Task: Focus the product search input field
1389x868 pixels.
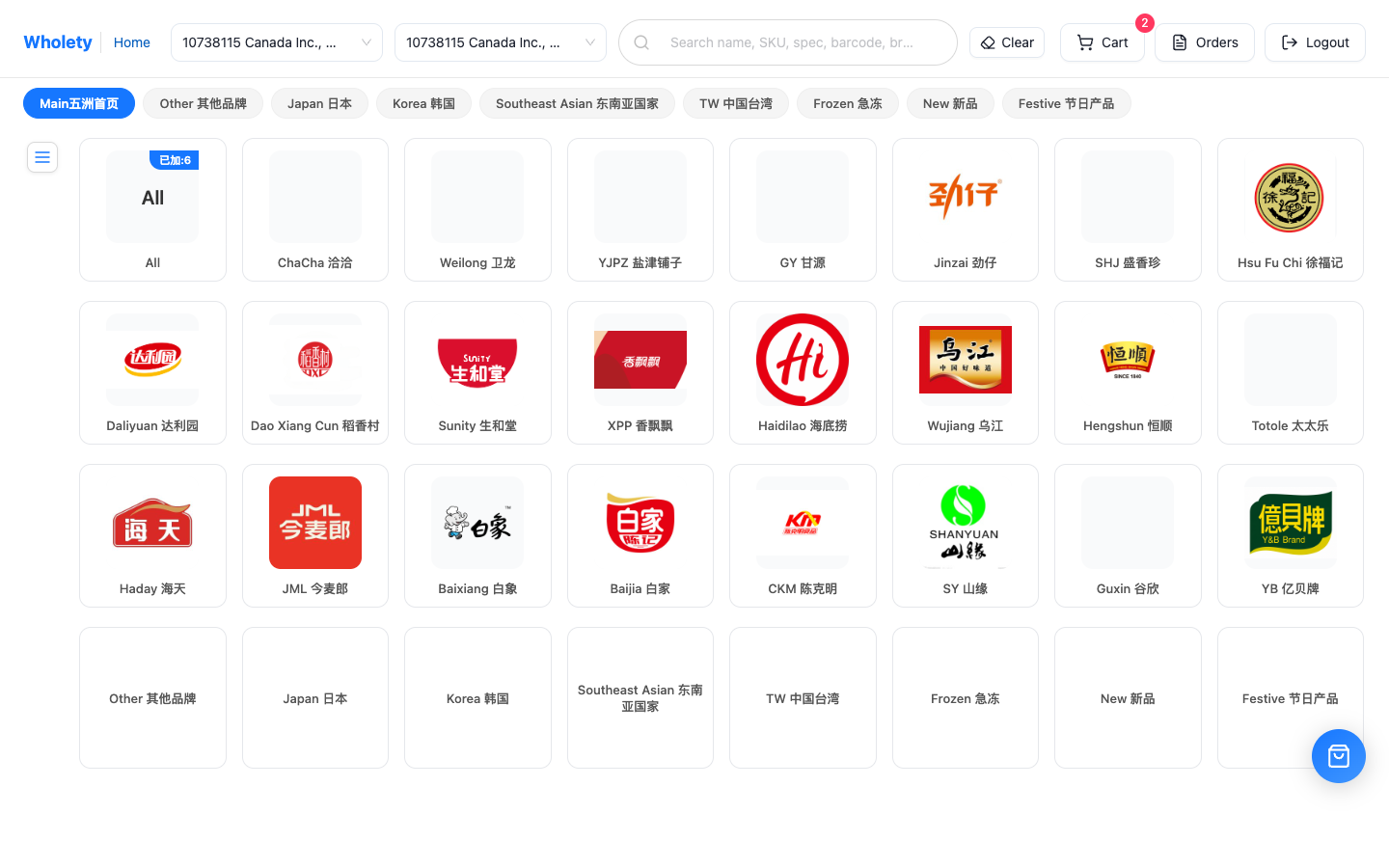Action: coord(793,42)
